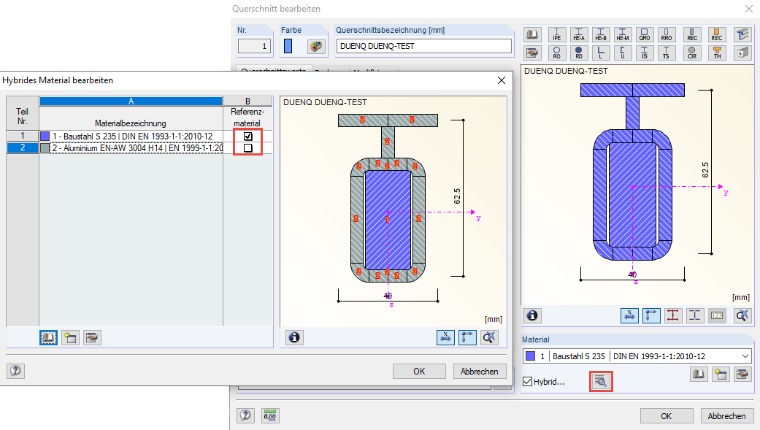Toggle principal axes display in Querschnitt preview
Image resolution: width=760 pixels, height=430 pixels.
pyautogui.click(x=629, y=316)
